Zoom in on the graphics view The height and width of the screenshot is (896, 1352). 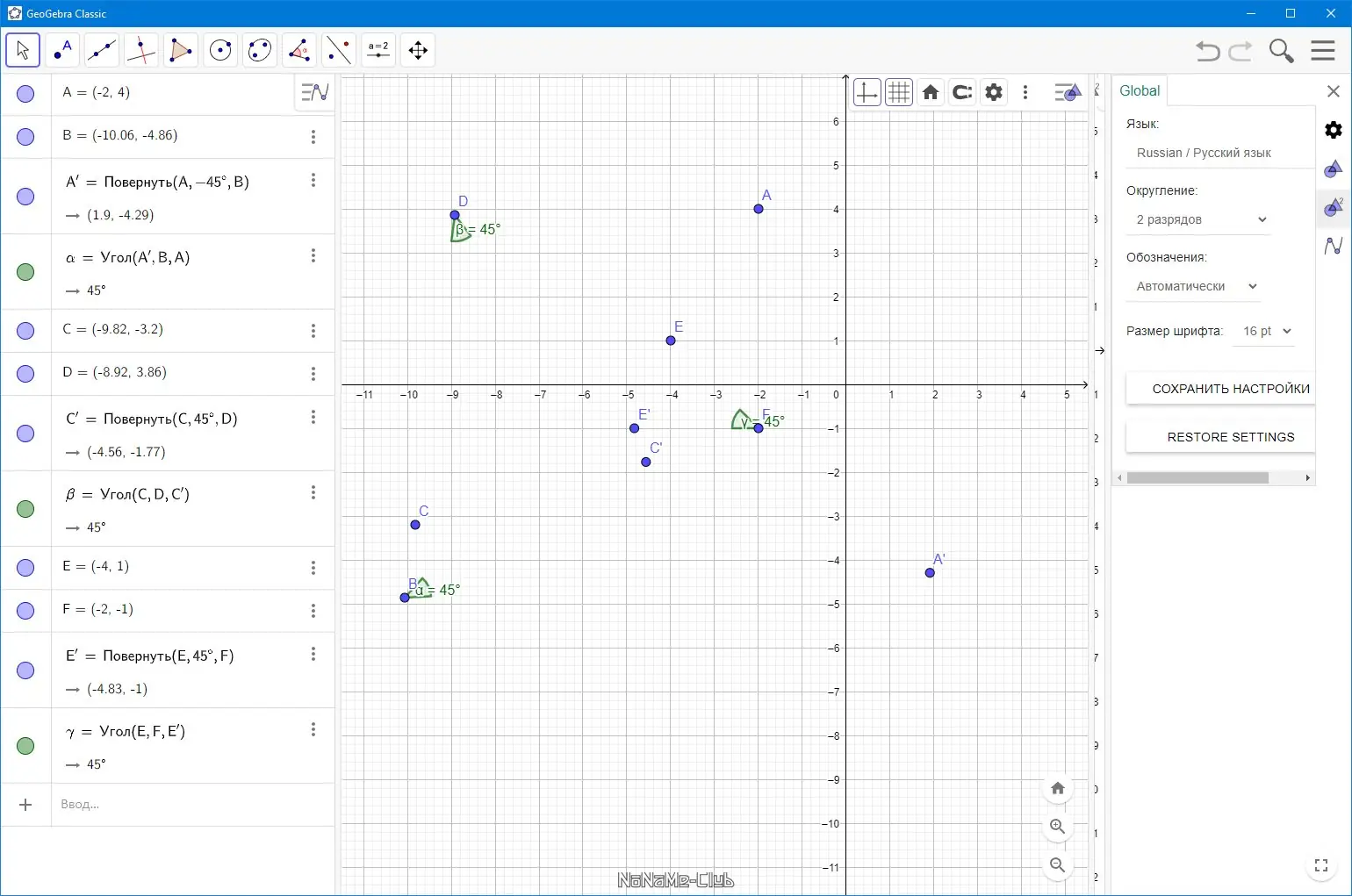coord(1058,827)
